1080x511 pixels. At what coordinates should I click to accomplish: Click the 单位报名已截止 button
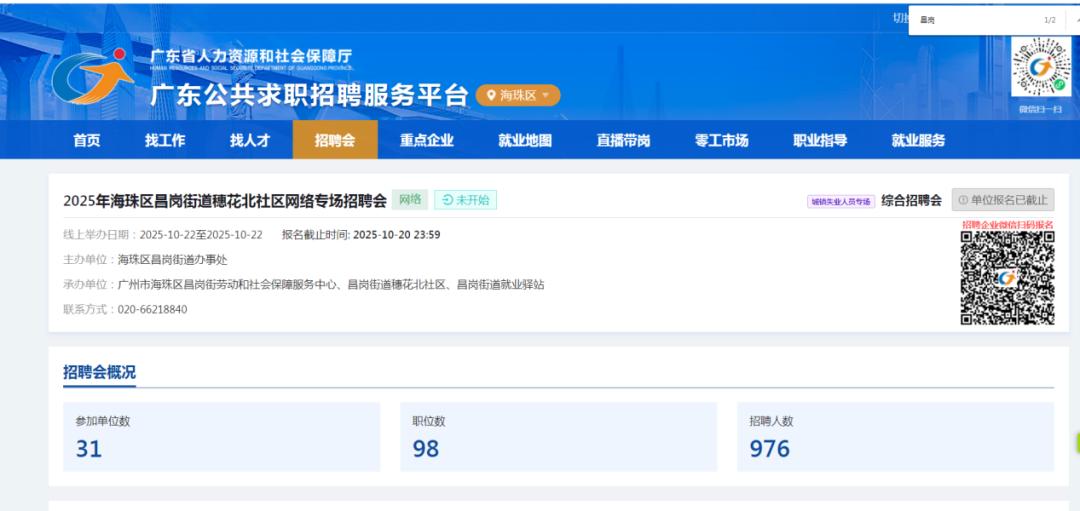click(x=1003, y=200)
